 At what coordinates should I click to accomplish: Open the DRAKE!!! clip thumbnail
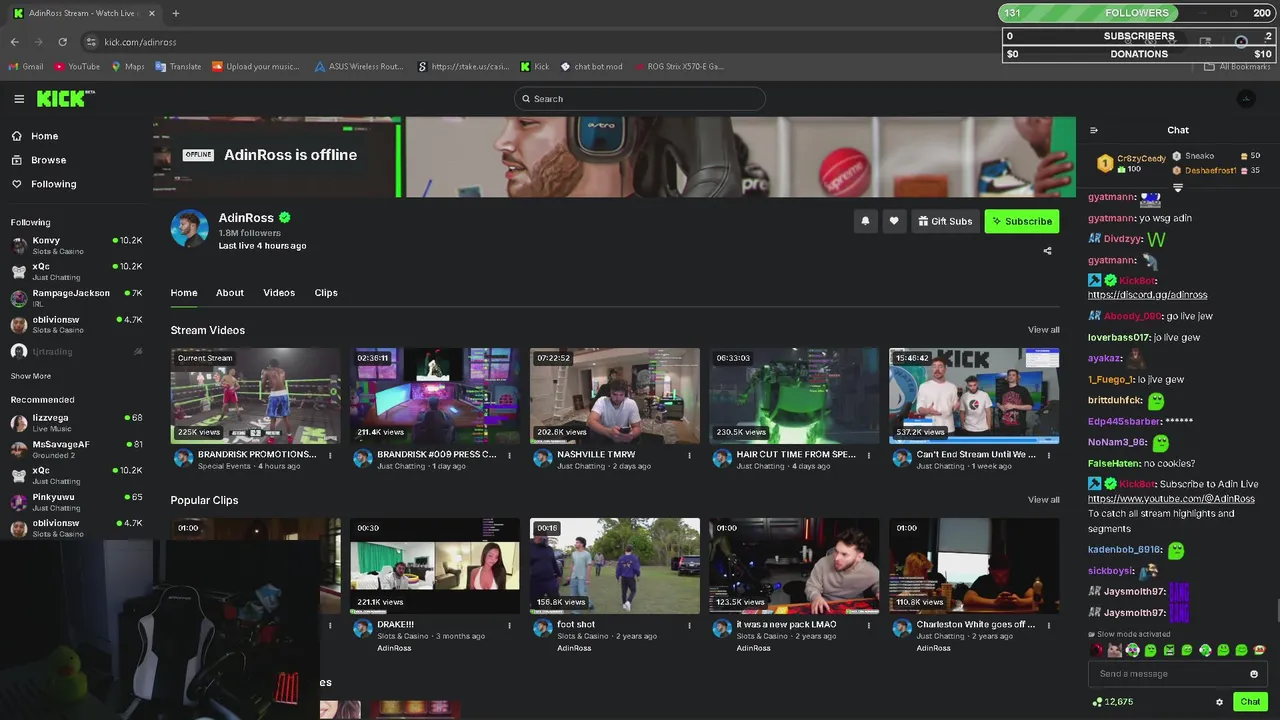click(x=435, y=565)
